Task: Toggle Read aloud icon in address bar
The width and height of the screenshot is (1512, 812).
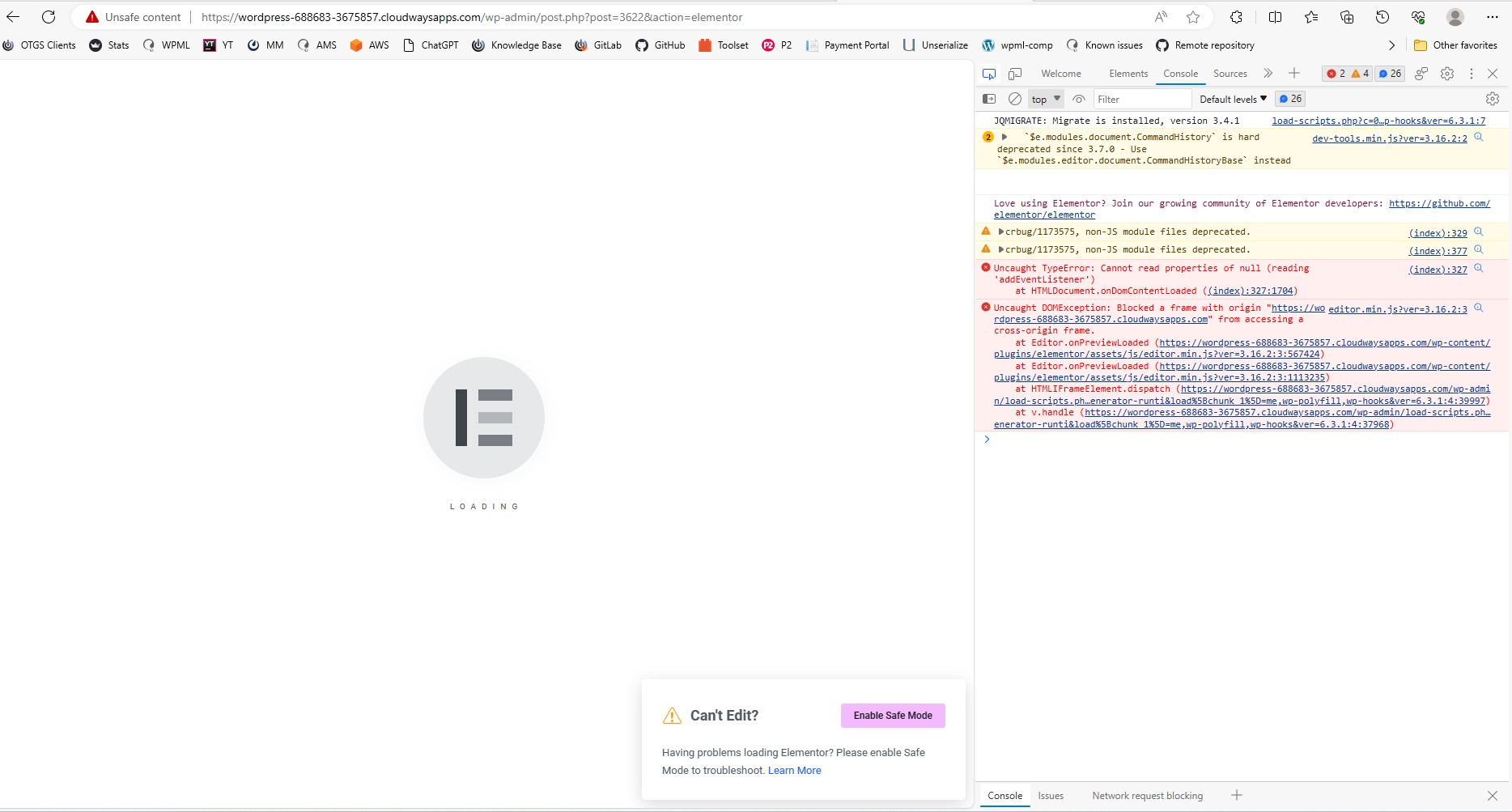Action: click(1162, 17)
